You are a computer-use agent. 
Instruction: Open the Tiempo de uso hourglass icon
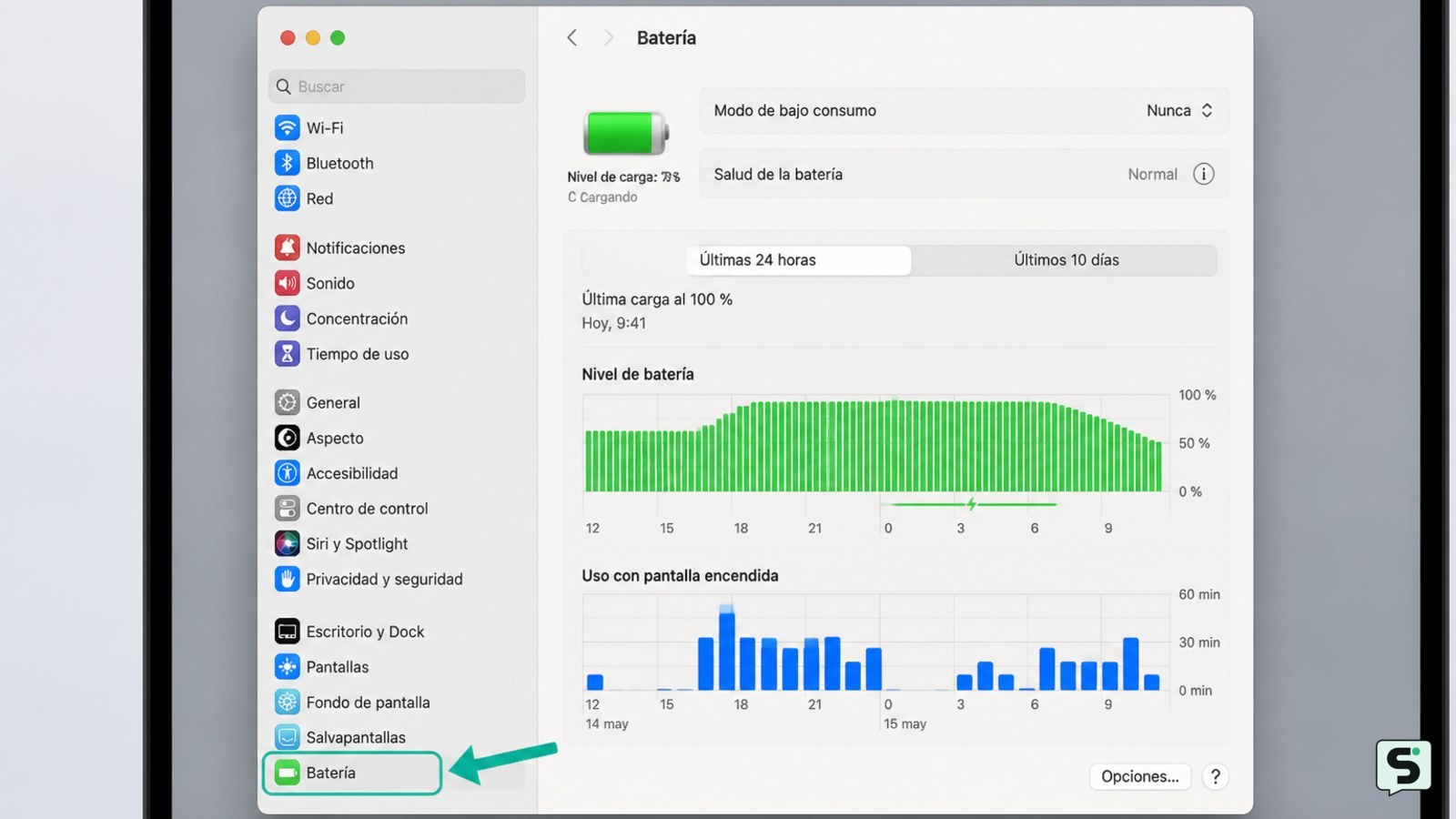click(287, 354)
